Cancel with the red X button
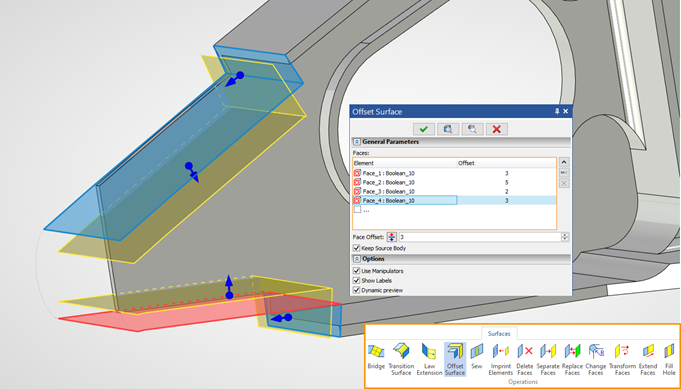 click(x=497, y=129)
